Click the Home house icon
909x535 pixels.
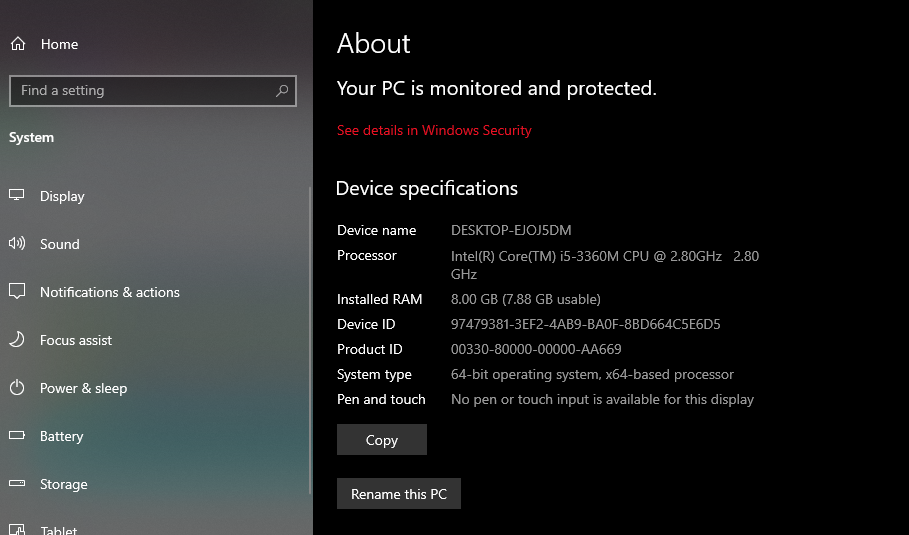click(x=18, y=43)
